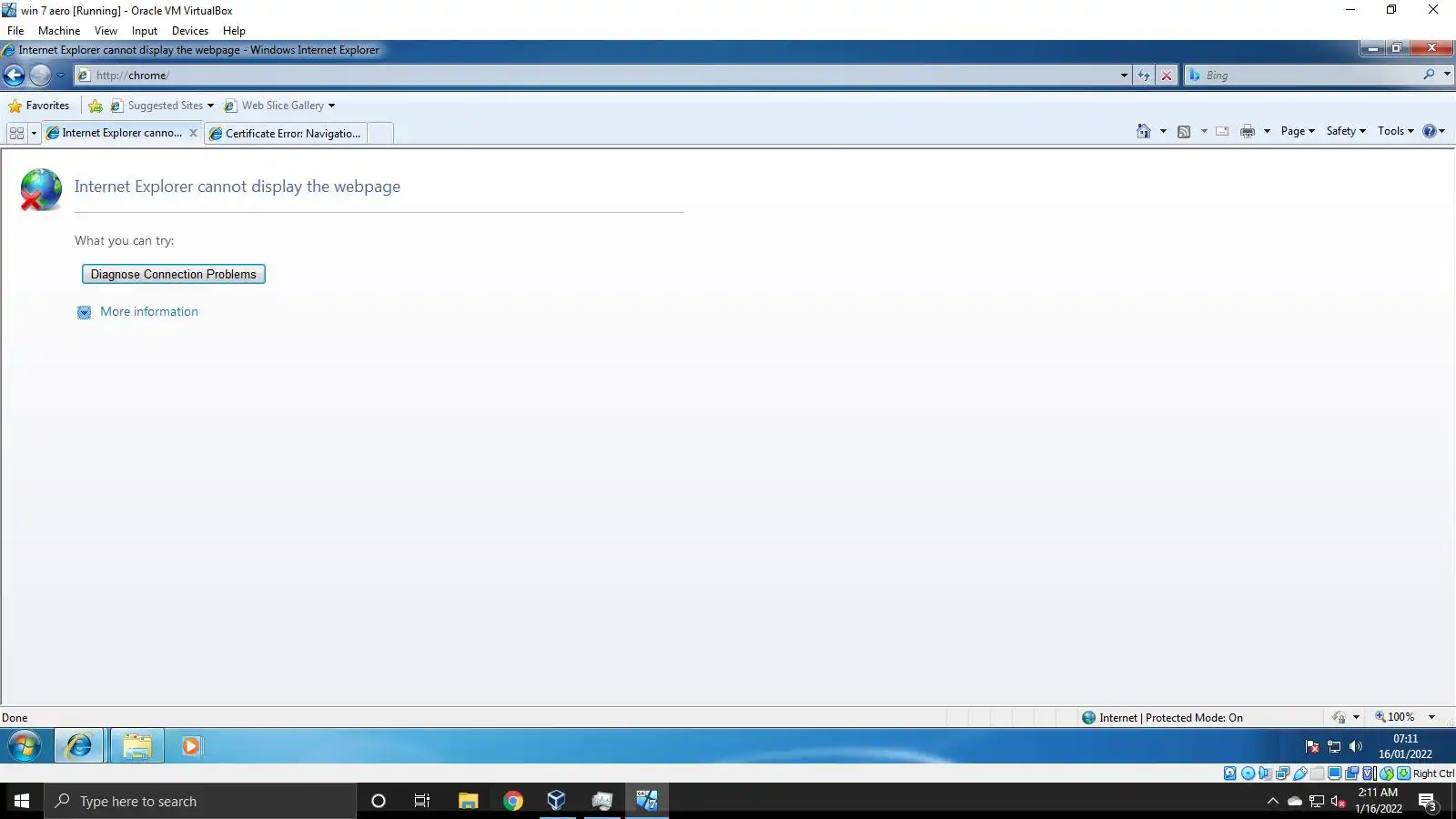Image resolution: width=1456 pixels, height=819 pixels.
Task: Open the IE zoom level dropdown arrow
Action: [1431, 717]
